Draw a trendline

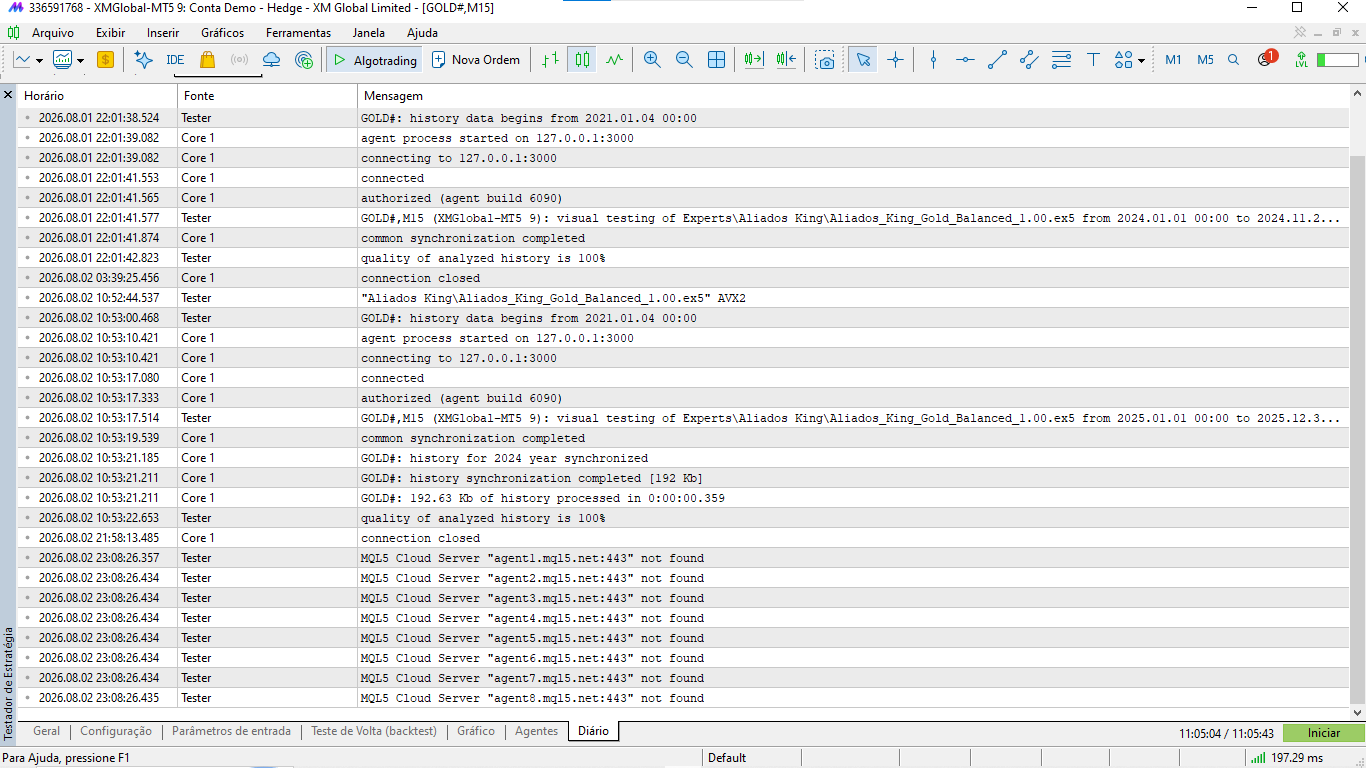point(997,60)
